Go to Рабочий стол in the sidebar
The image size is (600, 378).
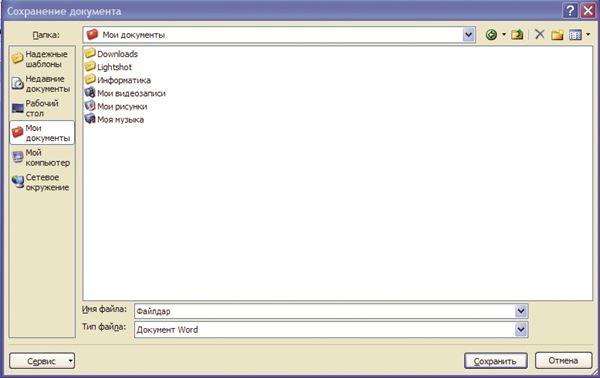point(42,108)
